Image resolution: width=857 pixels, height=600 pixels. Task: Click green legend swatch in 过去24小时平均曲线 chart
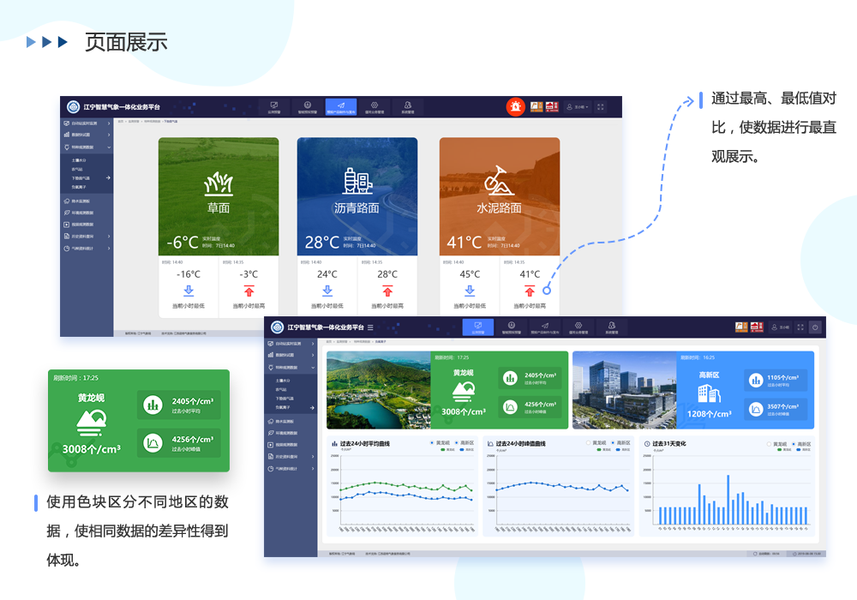[x=443, y=450]
